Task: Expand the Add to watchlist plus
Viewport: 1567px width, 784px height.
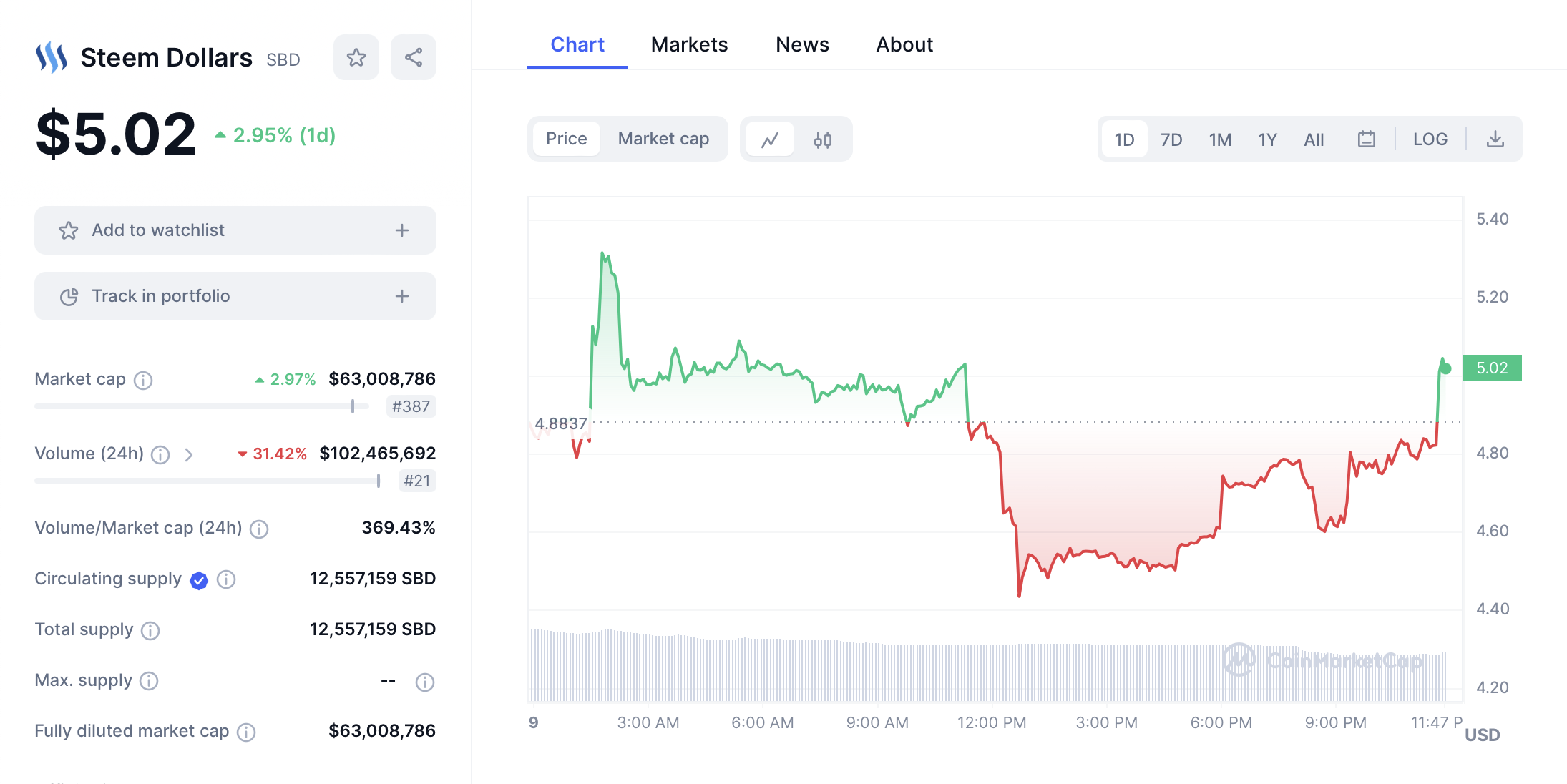Action: point(402,230)
